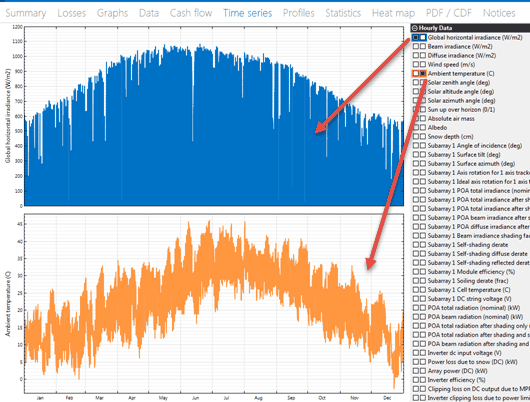
Task: Tick left checkbox for Snow depth (cm)
Action: click(416, 136)
